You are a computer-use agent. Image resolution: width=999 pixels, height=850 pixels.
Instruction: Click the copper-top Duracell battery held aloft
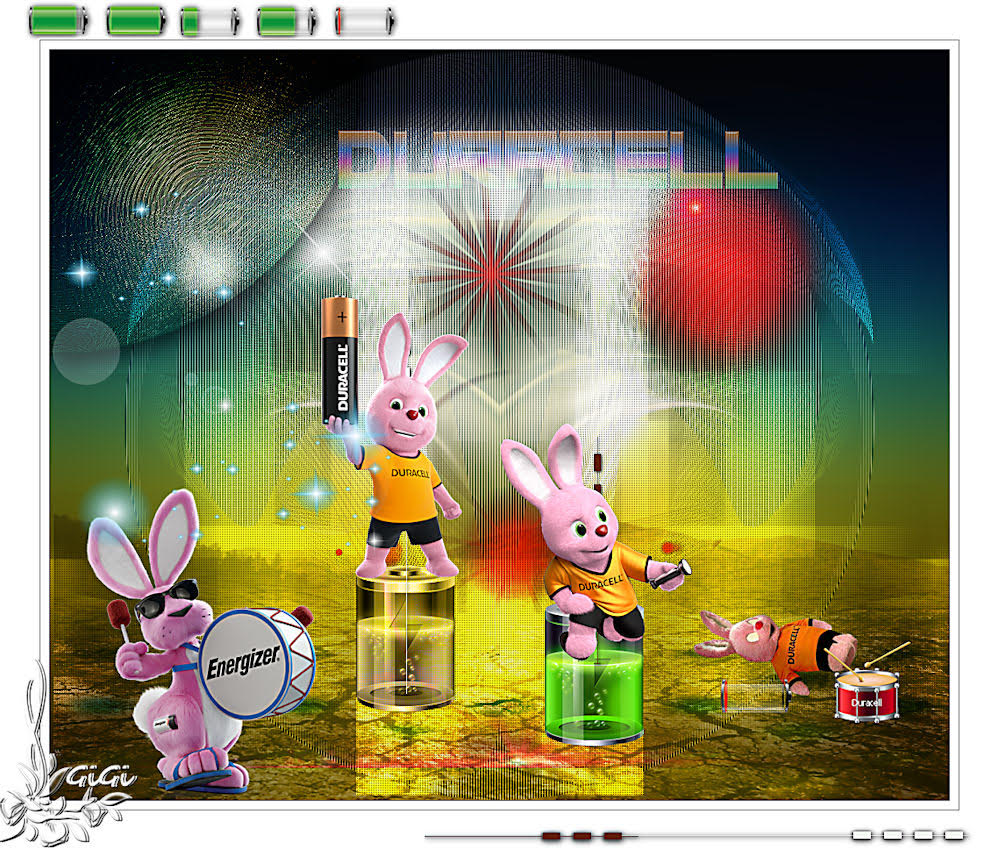(x=340, y=361)
